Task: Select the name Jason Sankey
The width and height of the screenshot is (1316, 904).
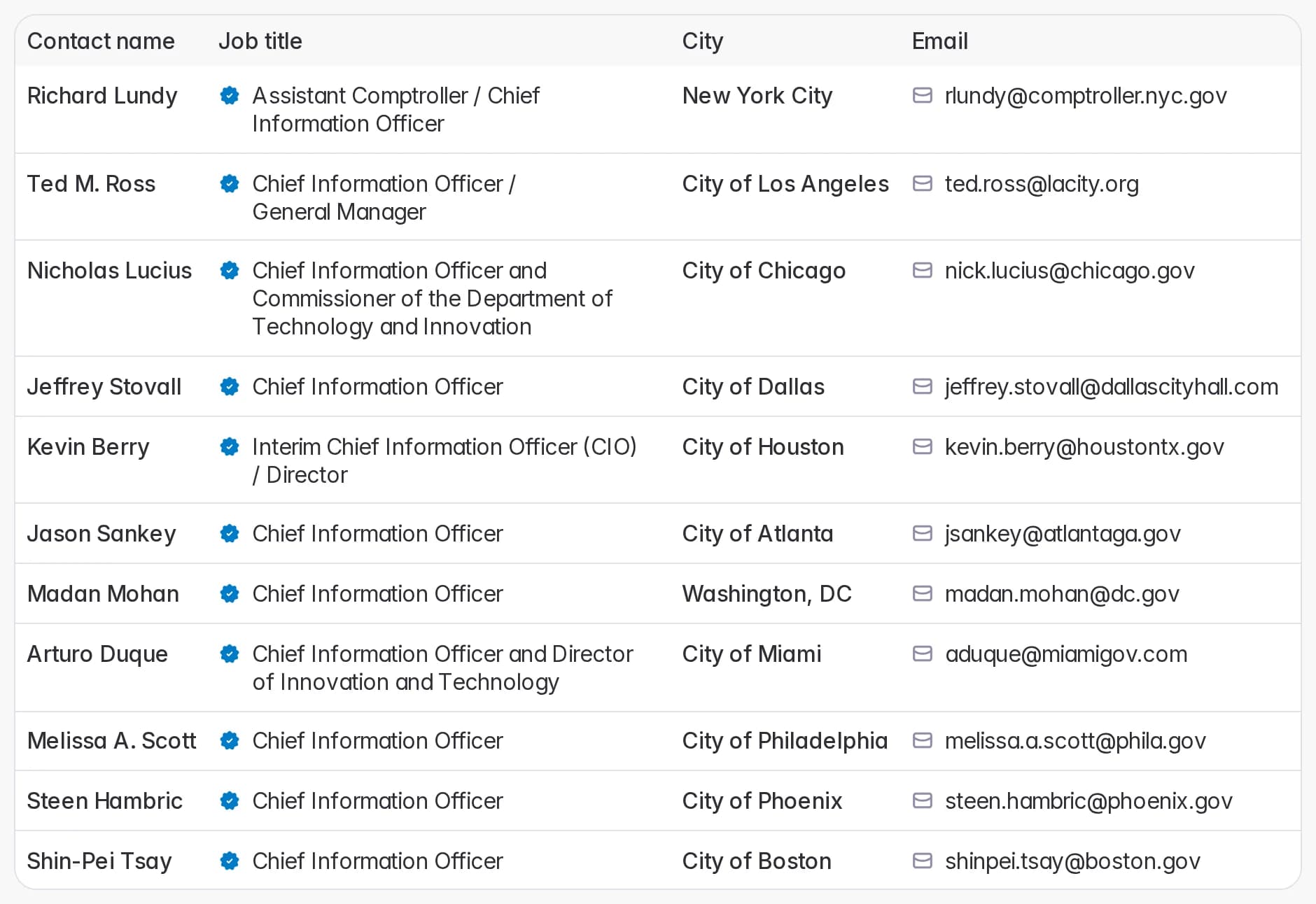Action: point(101,534)
